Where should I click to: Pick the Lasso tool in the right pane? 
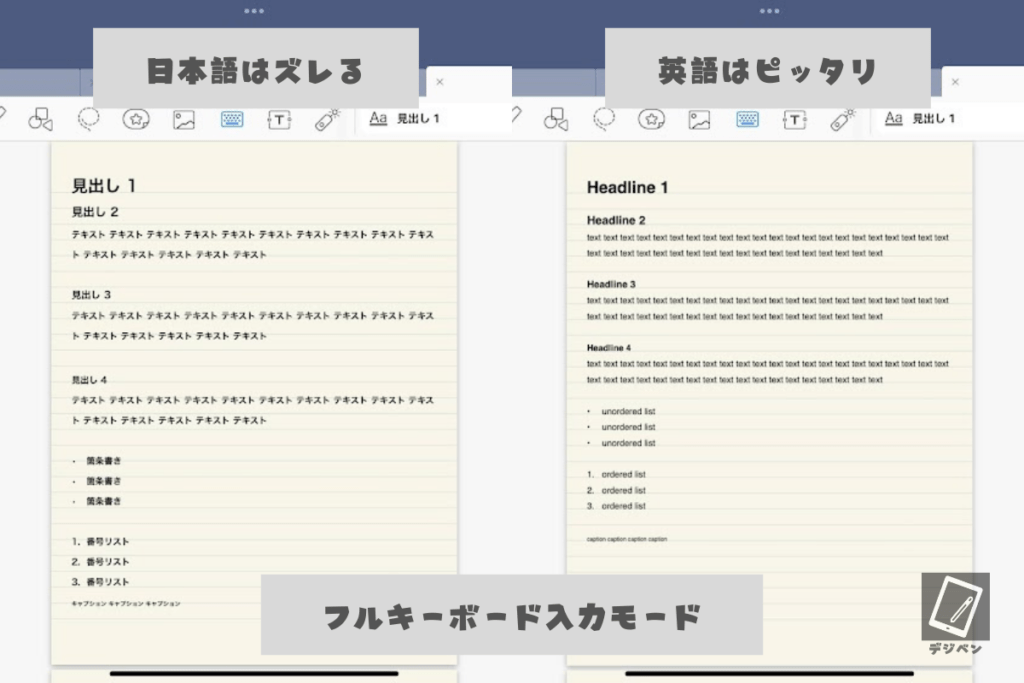(604, 119)
